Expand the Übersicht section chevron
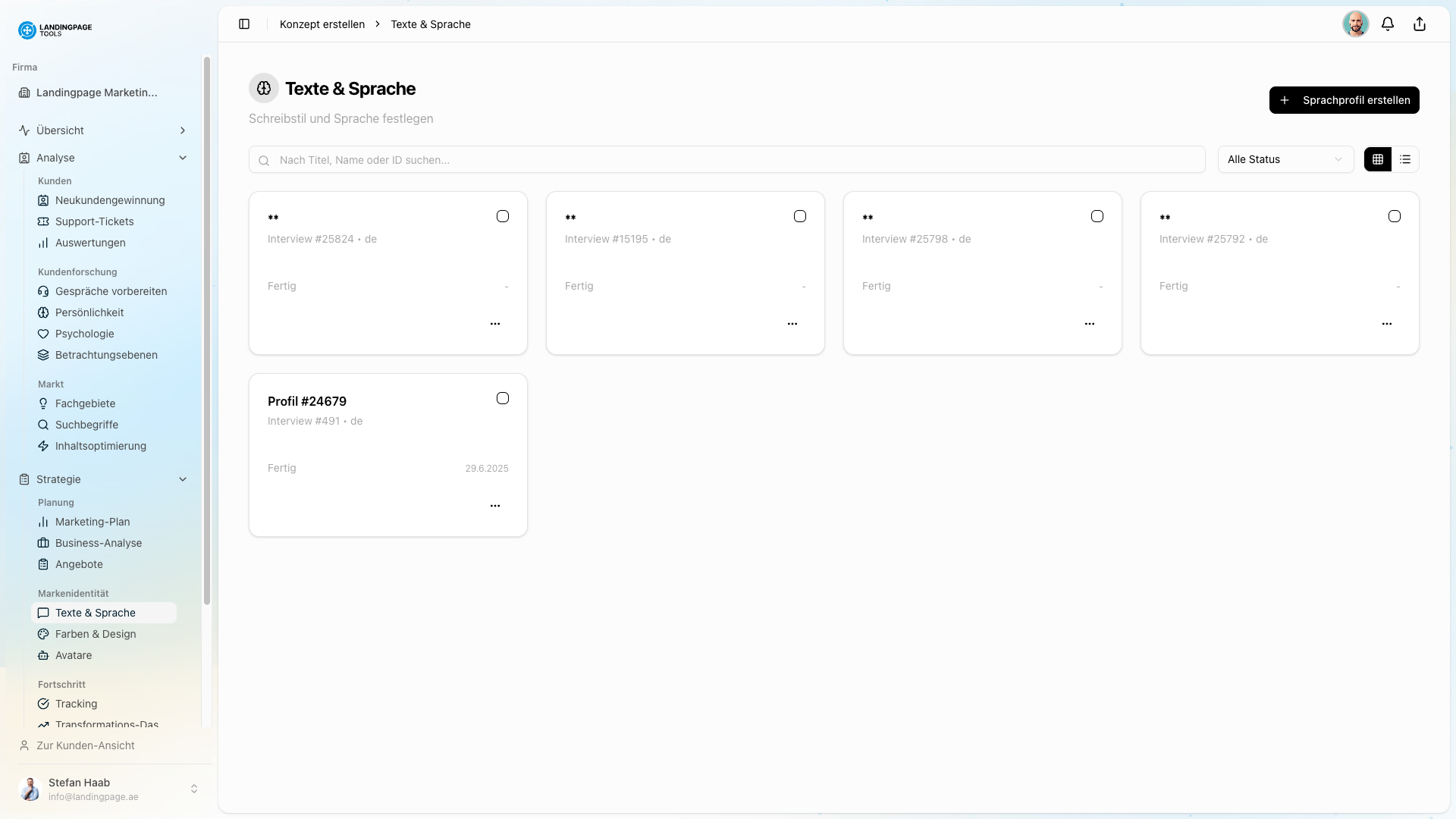Screen dimensions: 1456x819 coord(183,130)
